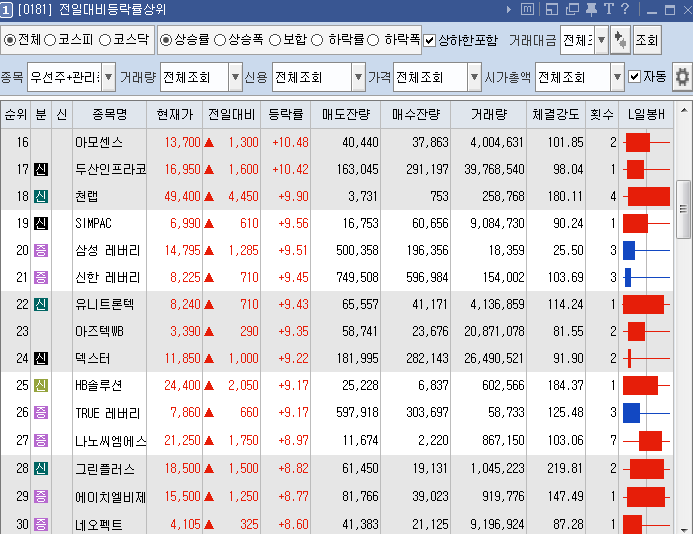Click the [1] screen number icon in title bar
Viewport: 693px width, 534px height.
tap(6, 10)
